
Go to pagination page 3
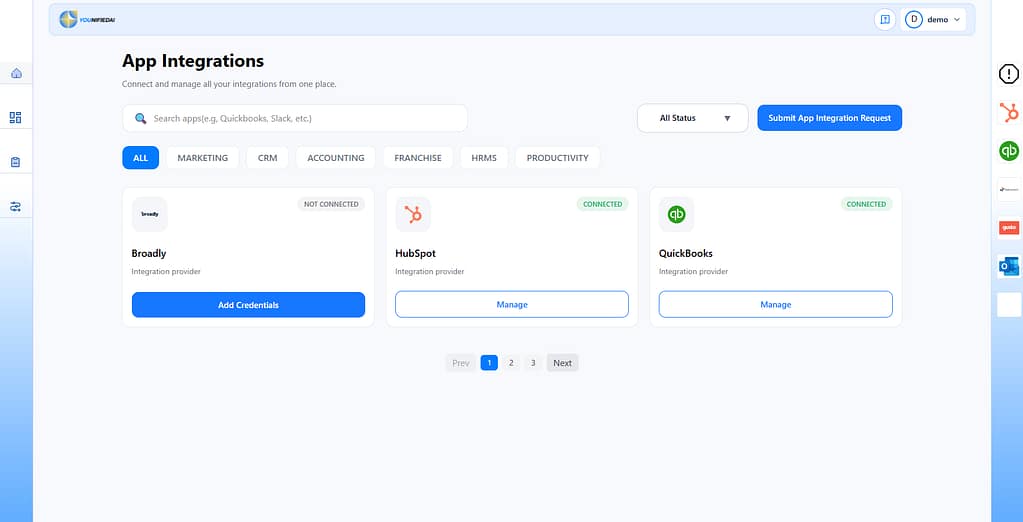(533, 363)
